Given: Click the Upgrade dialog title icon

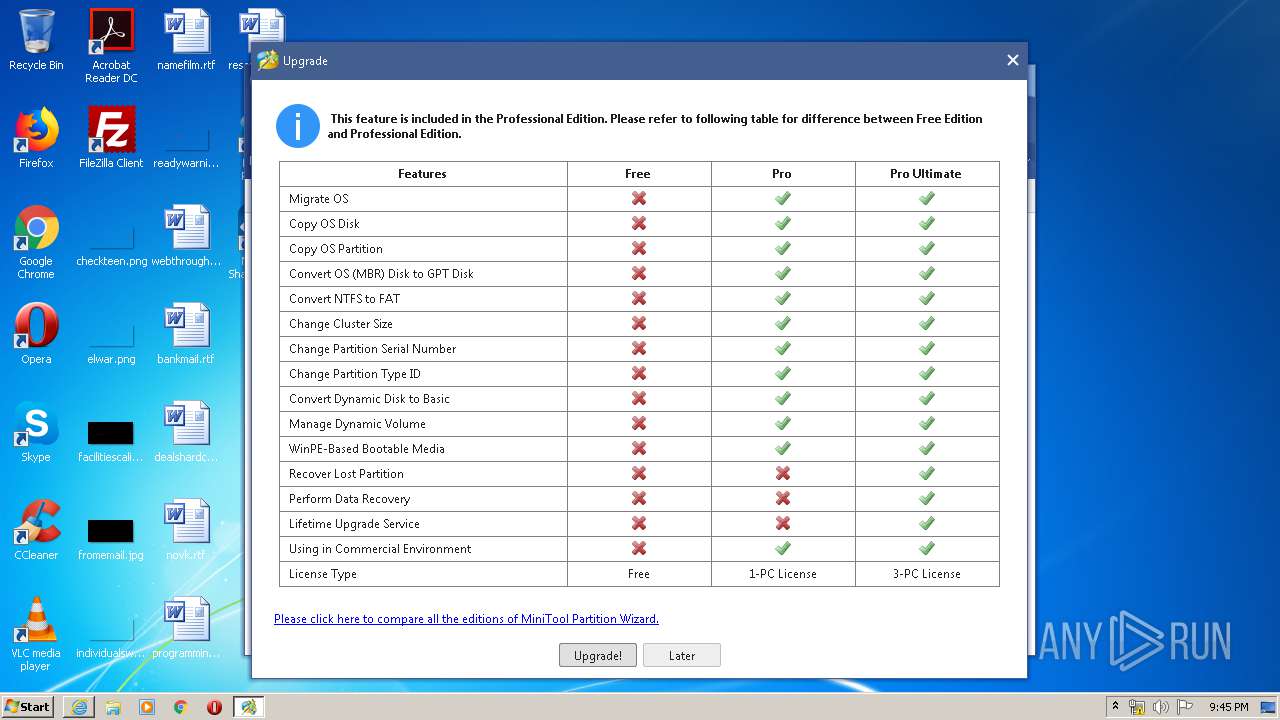Looking at the screenshot, I should point(268,61).
